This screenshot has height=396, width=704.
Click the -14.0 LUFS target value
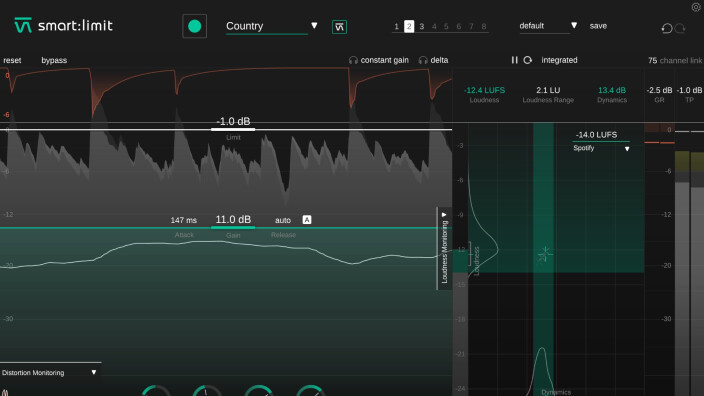pos(596,135)
